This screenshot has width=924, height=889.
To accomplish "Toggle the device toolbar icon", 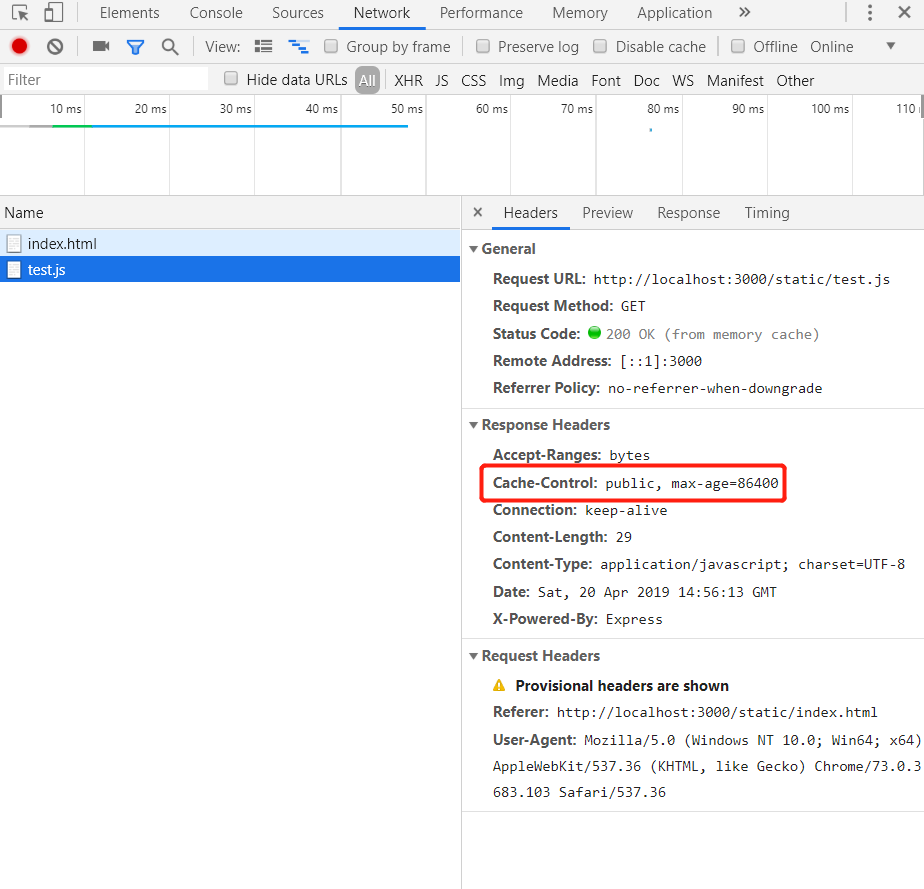I will [x=53, y=12].
